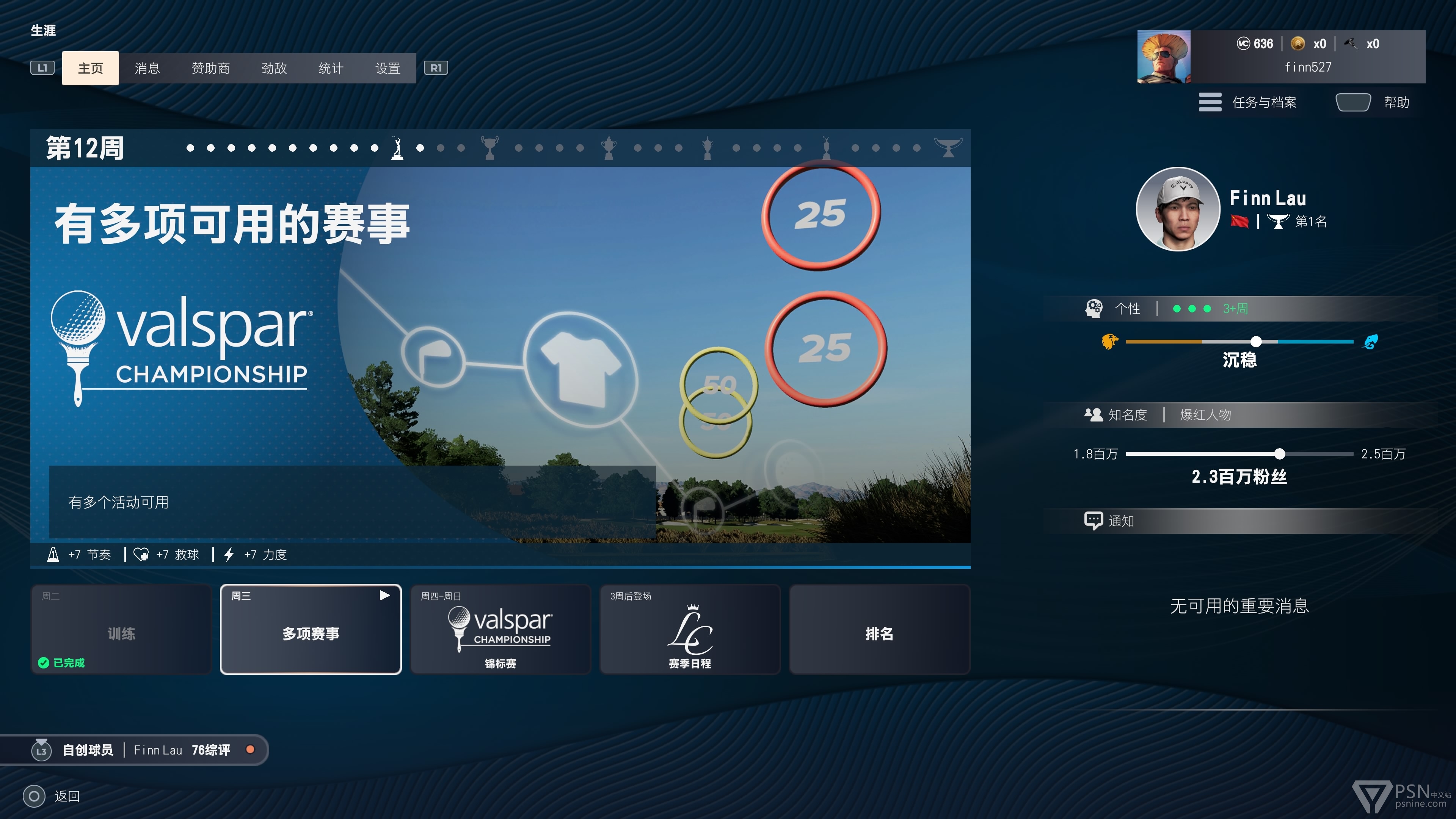Open the 任务与档案 hamburger menu icon
Viewport: 1456px width, 819px height.
click(1210, 102)
